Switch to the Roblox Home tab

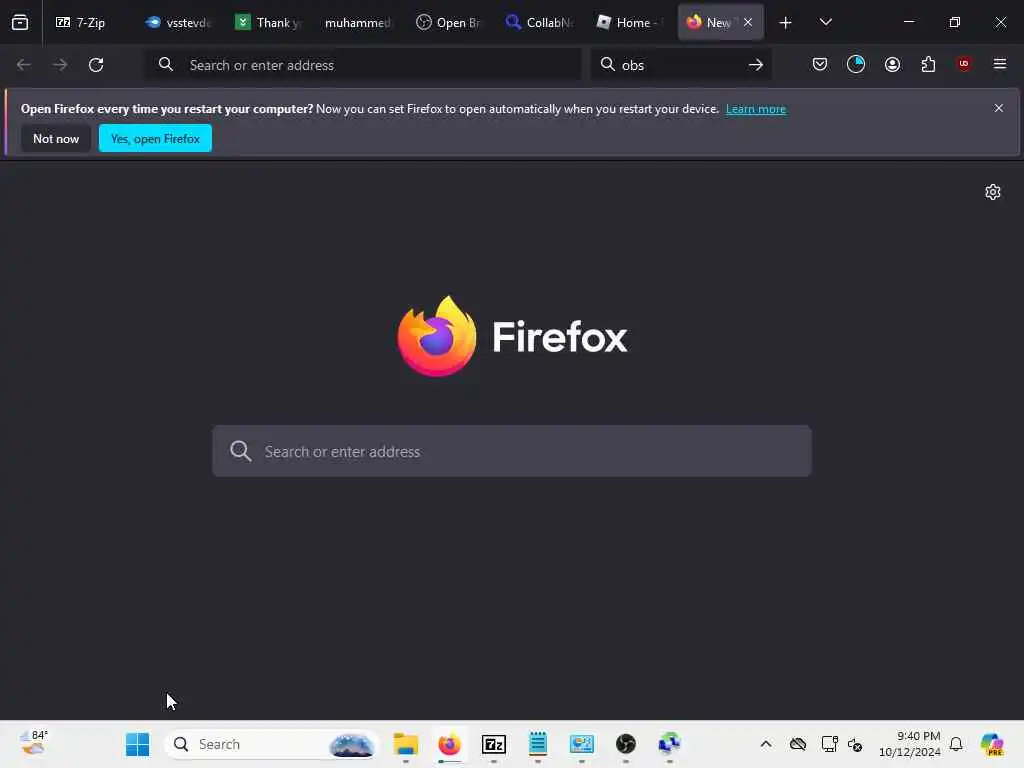click(628, 22)
